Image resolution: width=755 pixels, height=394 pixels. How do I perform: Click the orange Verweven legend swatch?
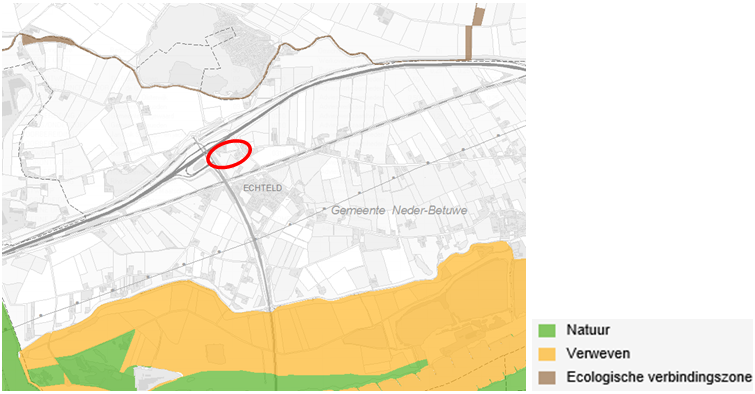click(547, 354)
